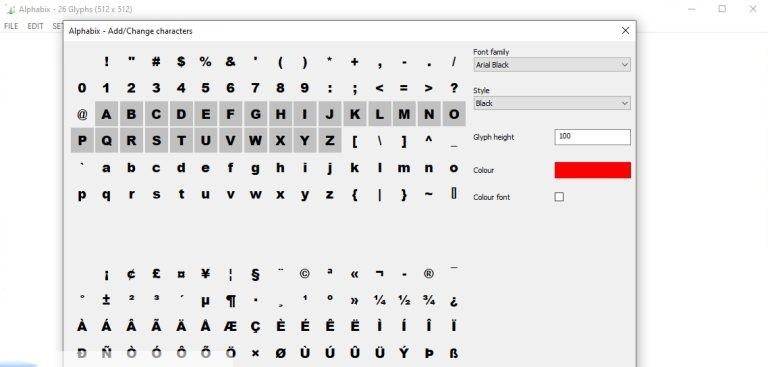Open the Font family dropdown

(552, 65)
